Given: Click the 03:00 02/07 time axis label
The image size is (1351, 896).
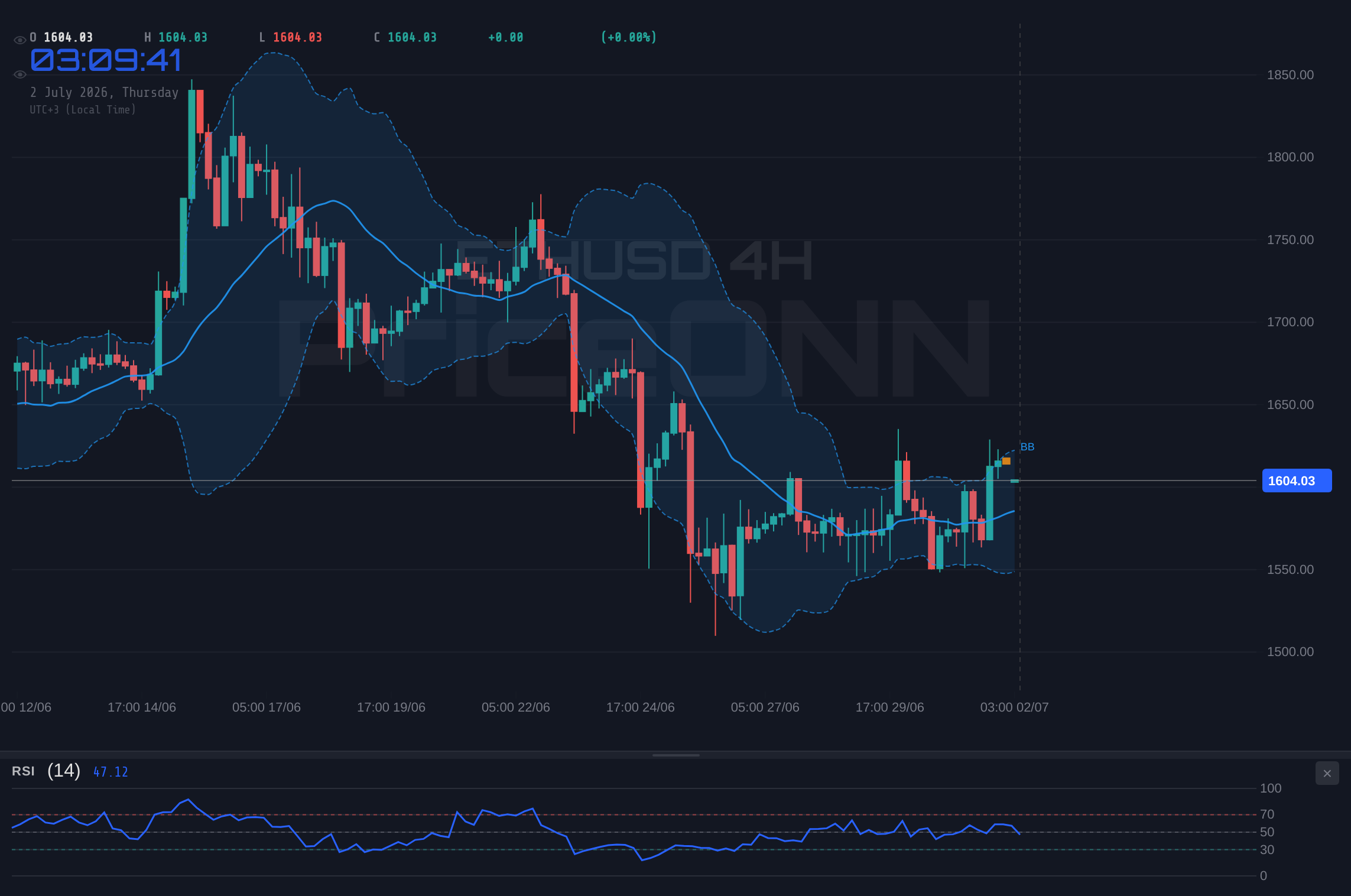Looking at the screenshot, I should (x=1015, y=707).
